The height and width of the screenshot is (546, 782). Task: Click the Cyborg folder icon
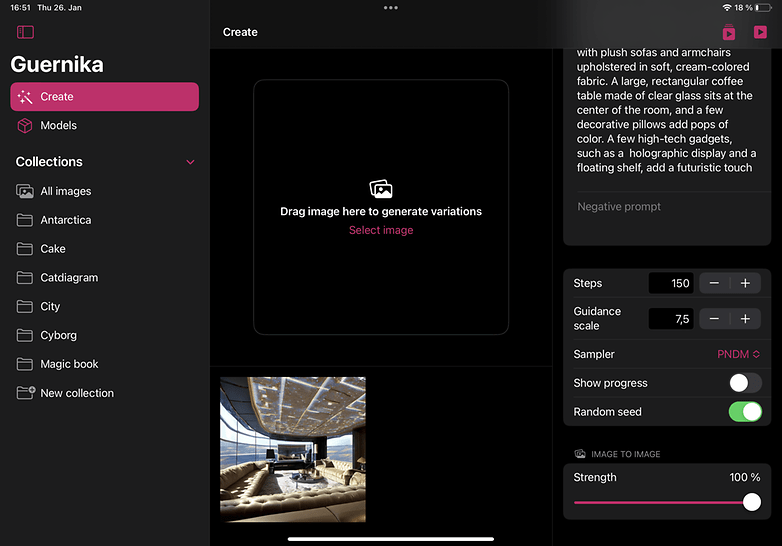click(x=25, y=336)
